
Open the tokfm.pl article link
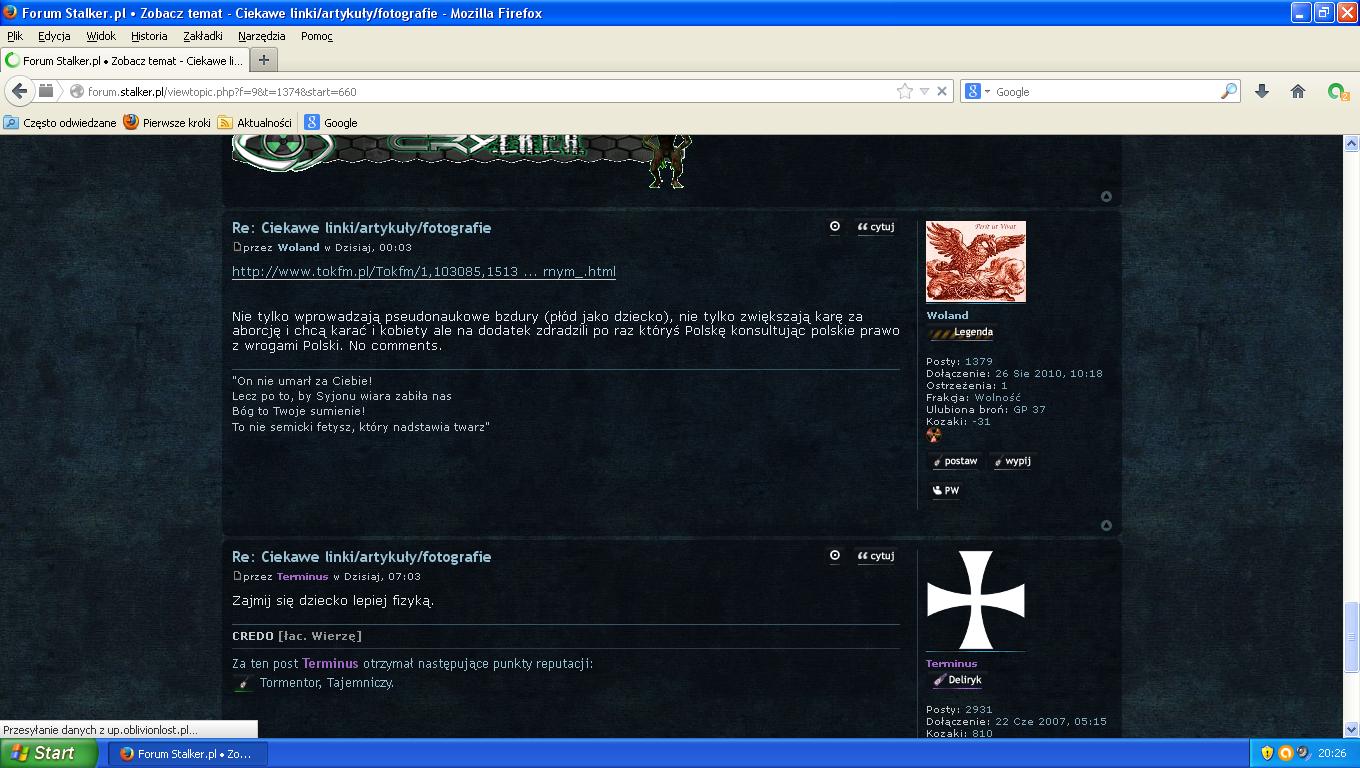point(424,272)
